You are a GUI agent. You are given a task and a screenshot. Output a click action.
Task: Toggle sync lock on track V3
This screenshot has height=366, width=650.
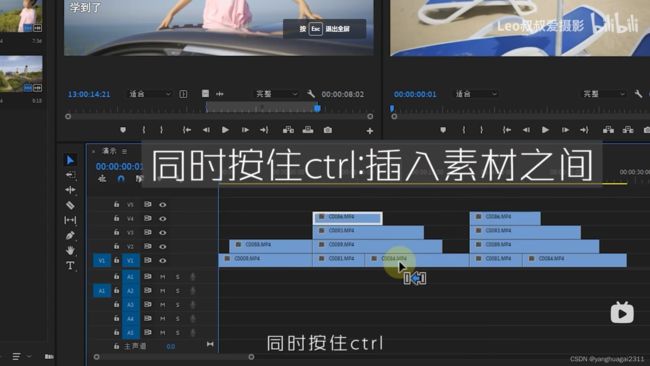pos(148,233)
